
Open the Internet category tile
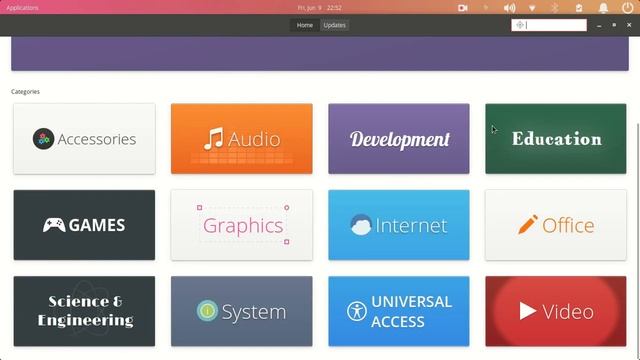[x=399, y=225]
